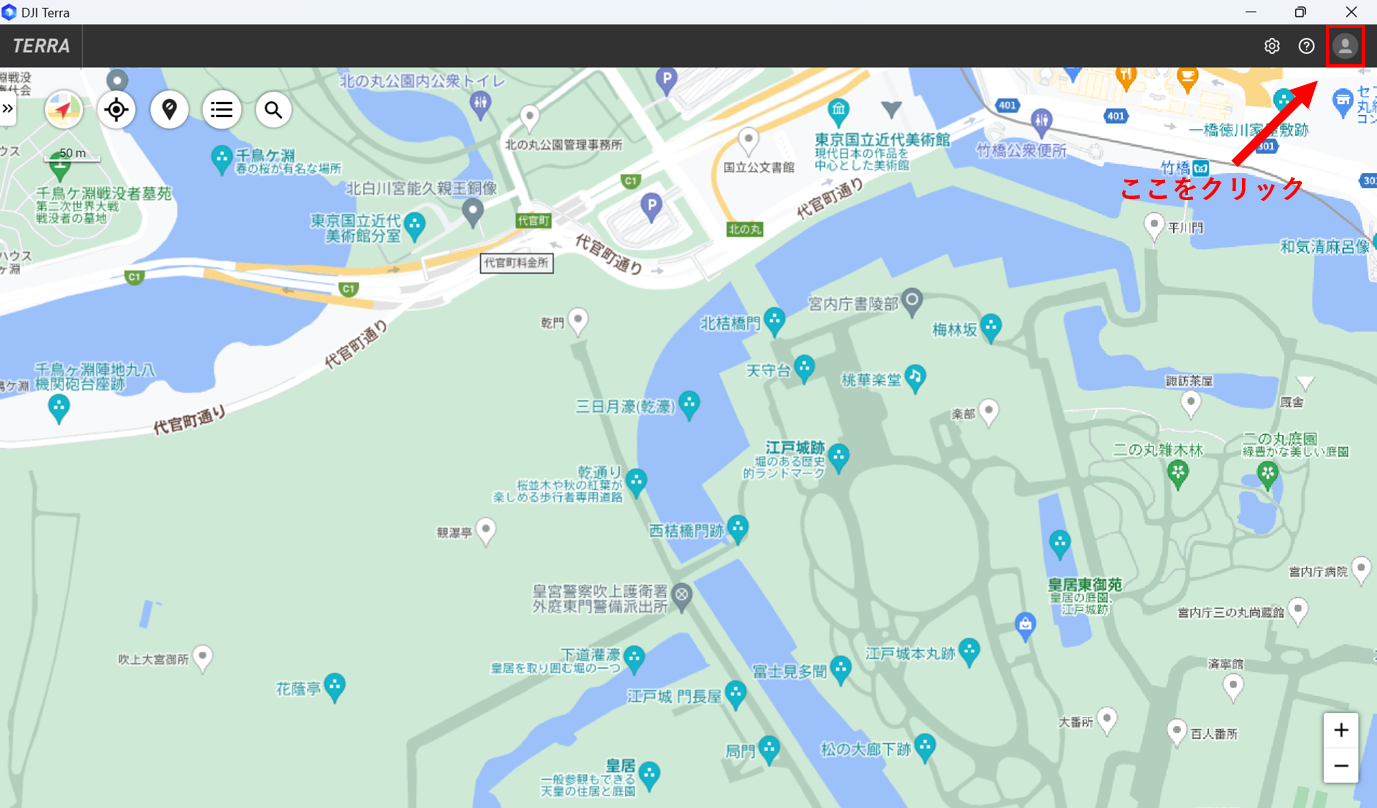Open the user account profile icon

click(1345, 46)
